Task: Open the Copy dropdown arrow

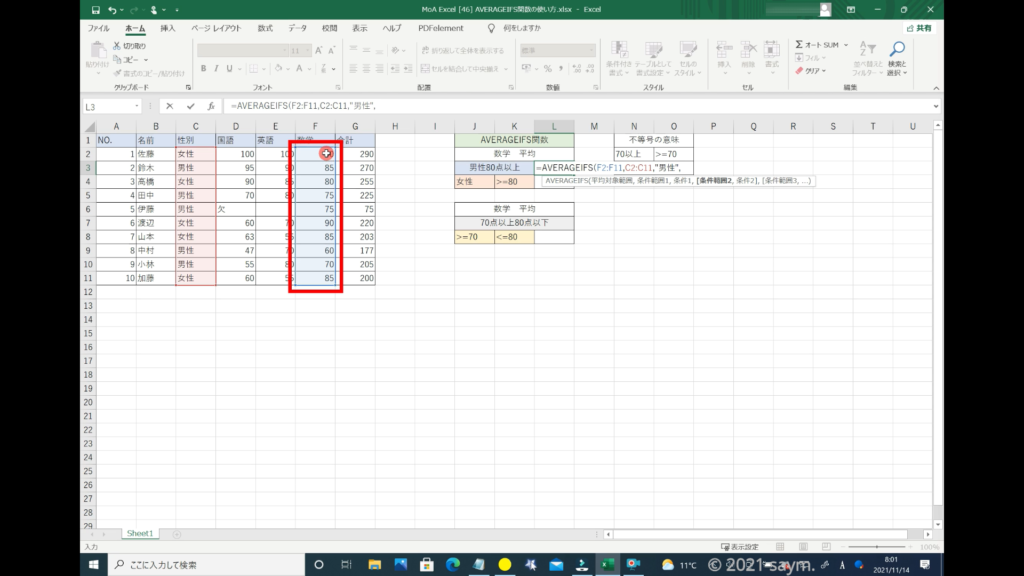Action: tap(148, 59)
